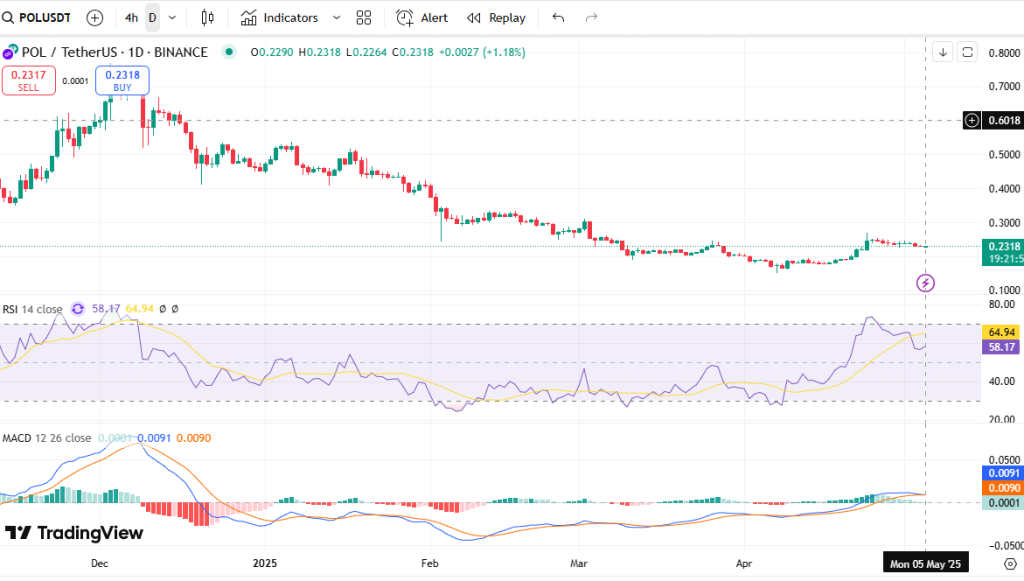Click the purple 58.17 axis label
This screenshot has height=581, width=1024.
click(1001, 347)
